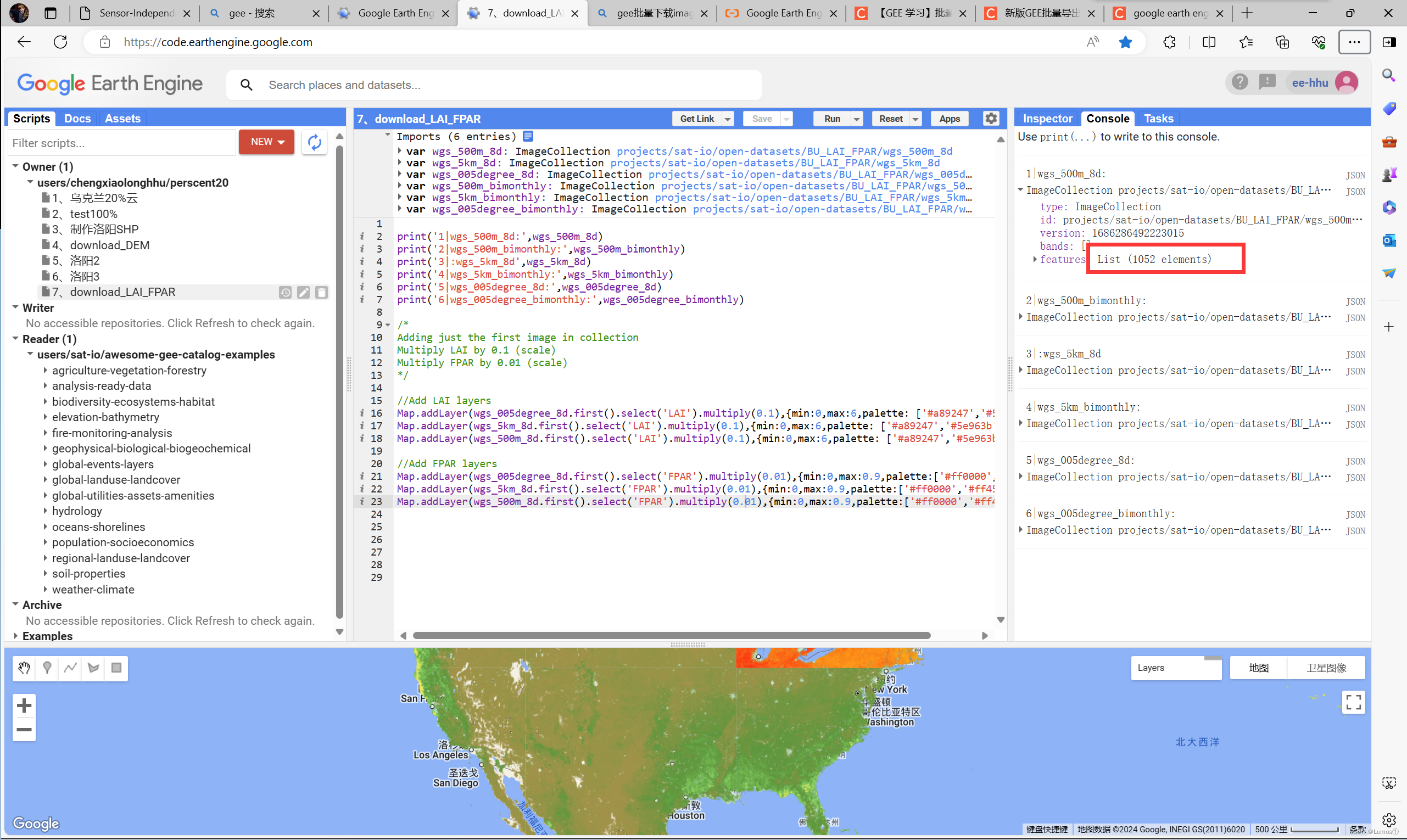Click the NEW script button

tap(266, 142)
